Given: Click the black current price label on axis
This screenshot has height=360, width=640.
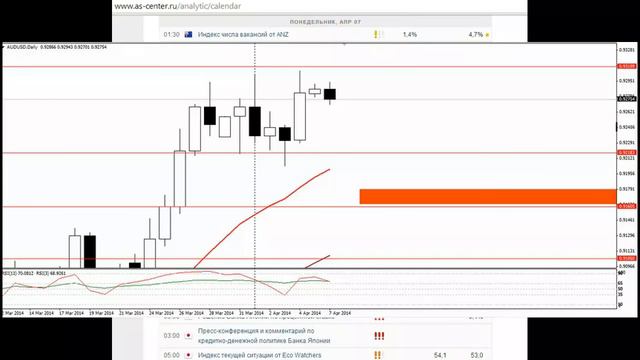Looking at the screenshot, I should 627,99.
